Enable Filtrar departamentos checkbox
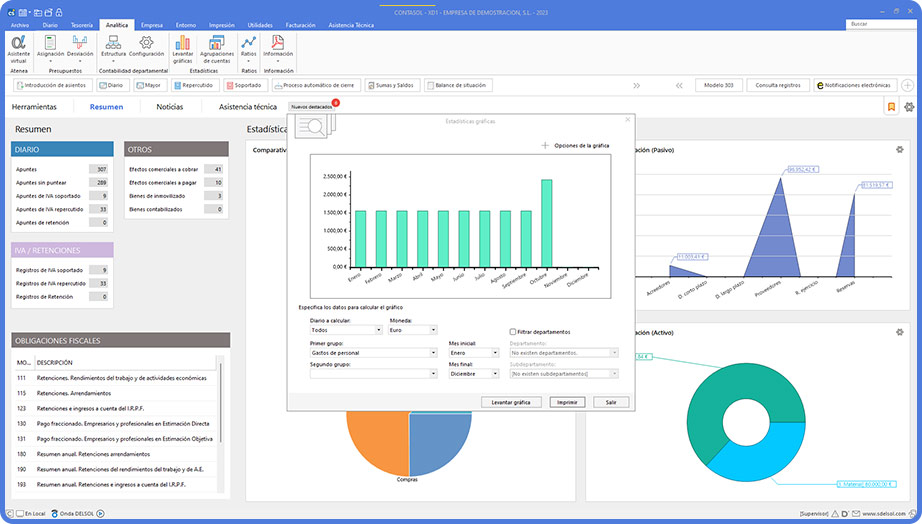The width and height of the screenshot is (922, 524). click(x=513, y=332)
